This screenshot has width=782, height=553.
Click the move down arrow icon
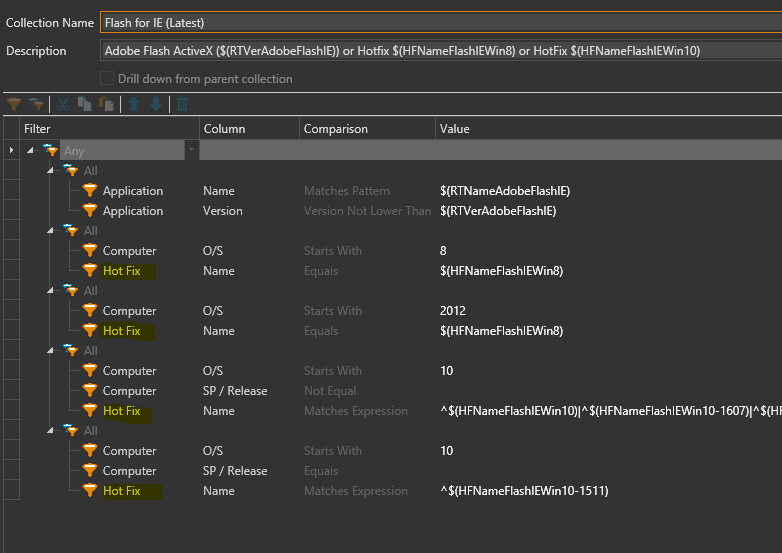point(156,104)
